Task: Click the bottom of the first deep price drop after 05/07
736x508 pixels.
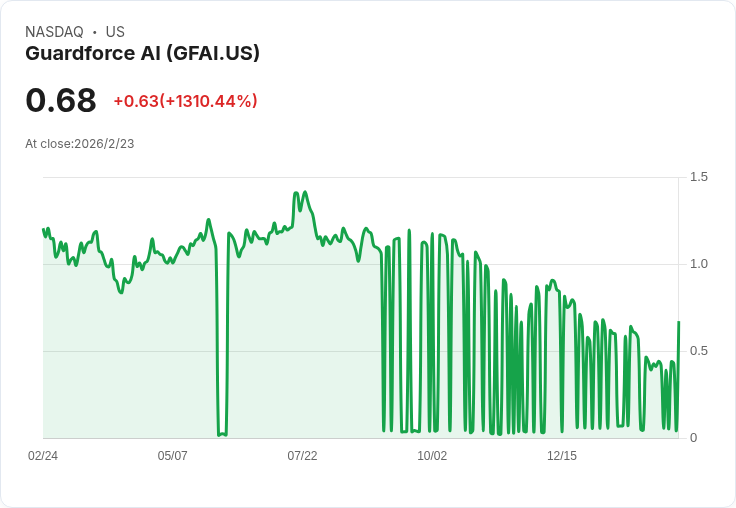Action: pyautogui.click(x=221, y=434)
